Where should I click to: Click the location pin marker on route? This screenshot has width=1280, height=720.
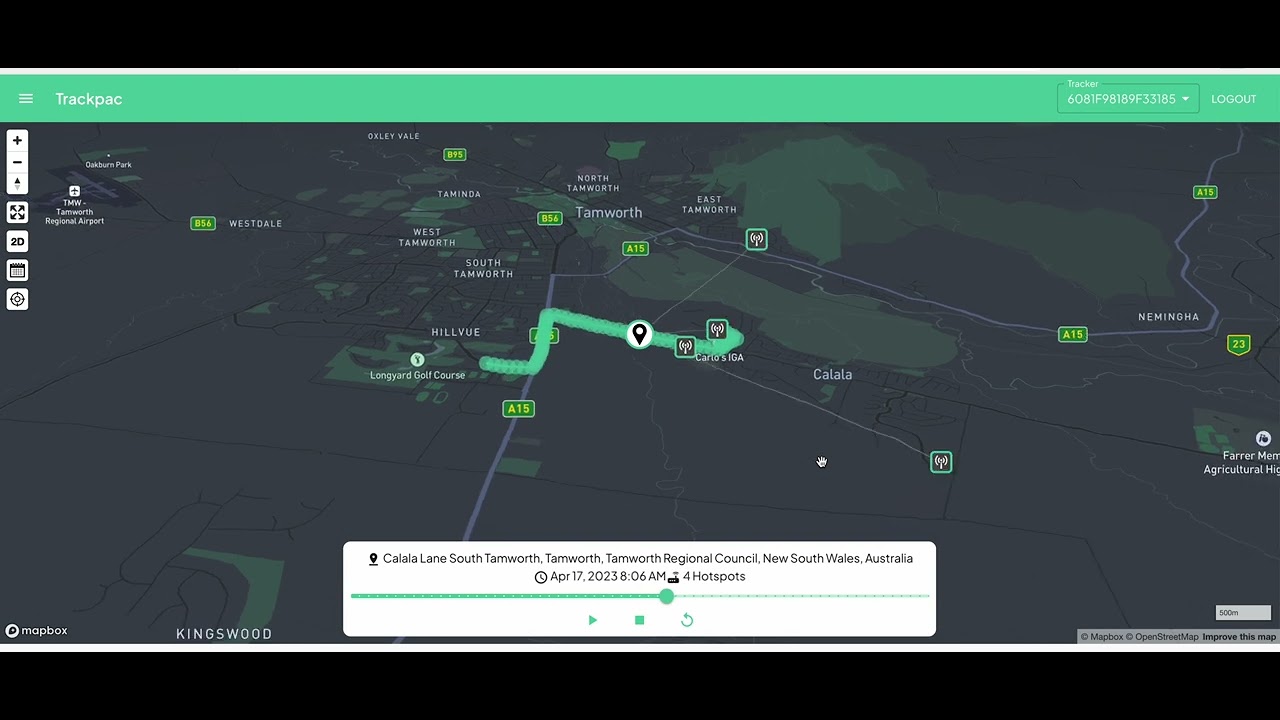(x=639, y=334)
